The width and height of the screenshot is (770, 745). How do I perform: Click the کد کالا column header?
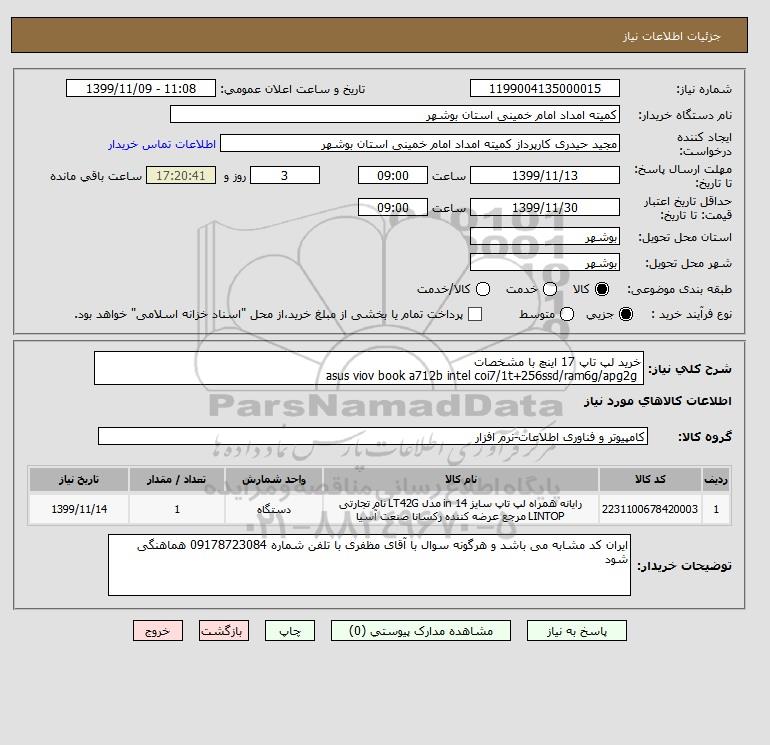650,479
